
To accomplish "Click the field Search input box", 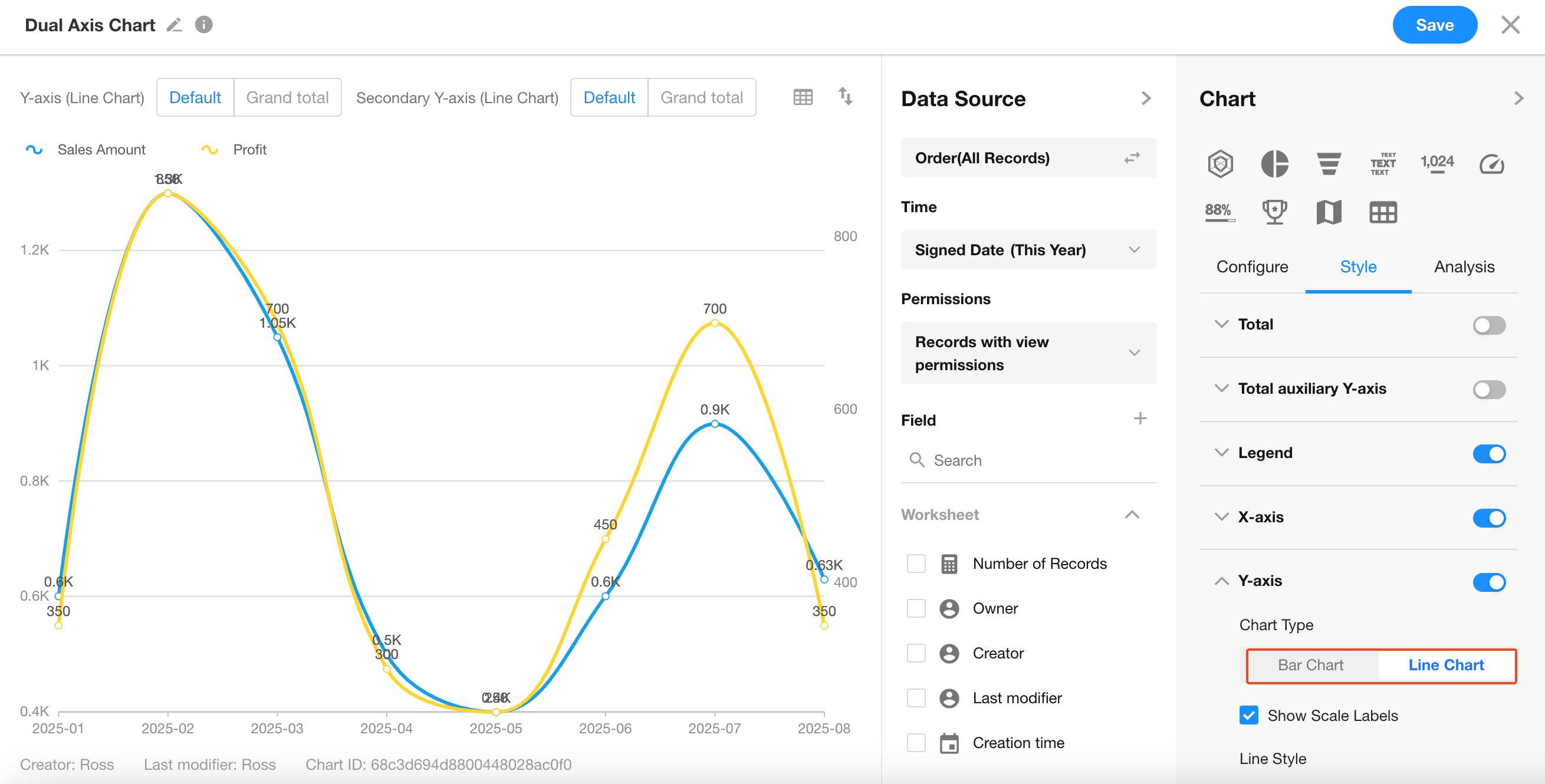I will 1028,460.
